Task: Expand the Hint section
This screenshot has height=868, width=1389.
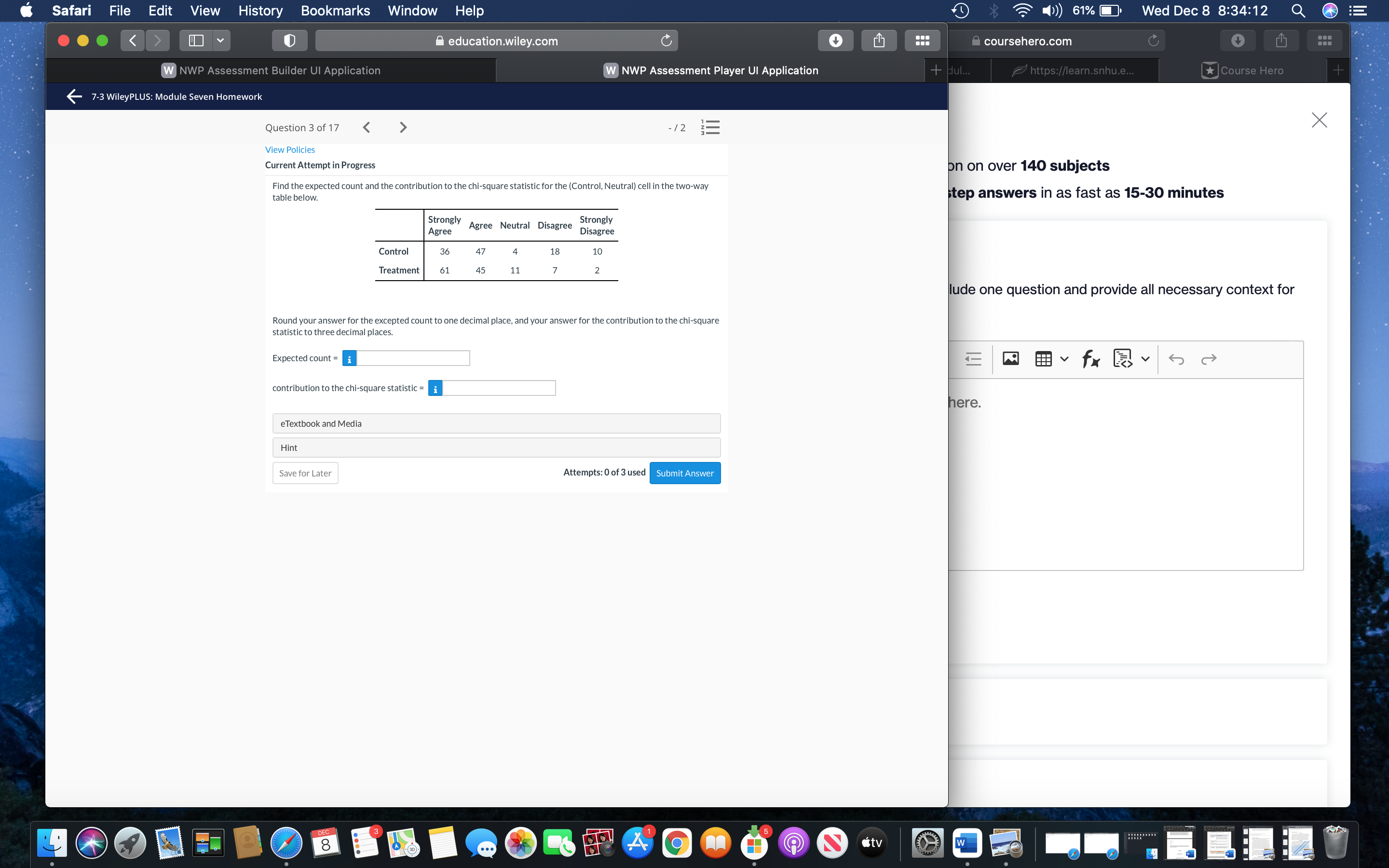Action: (x=496, y=448)
